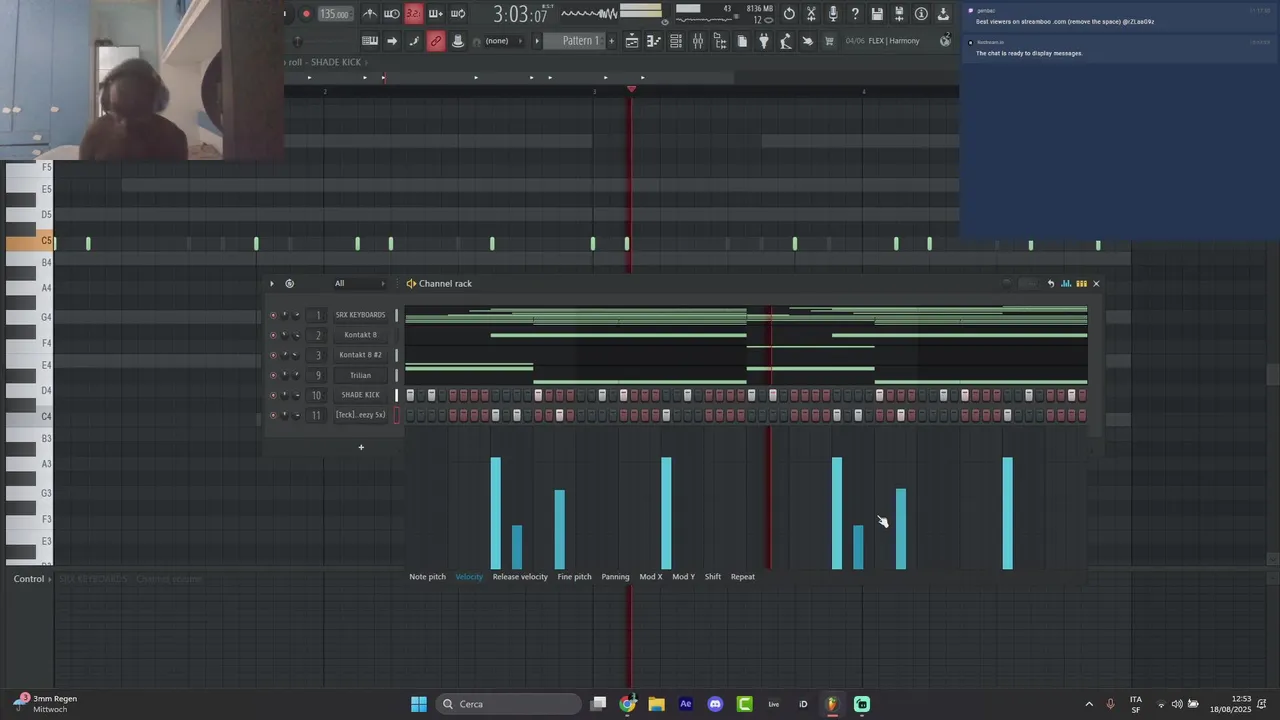Select the Panning graph tab

coord(615,577)
